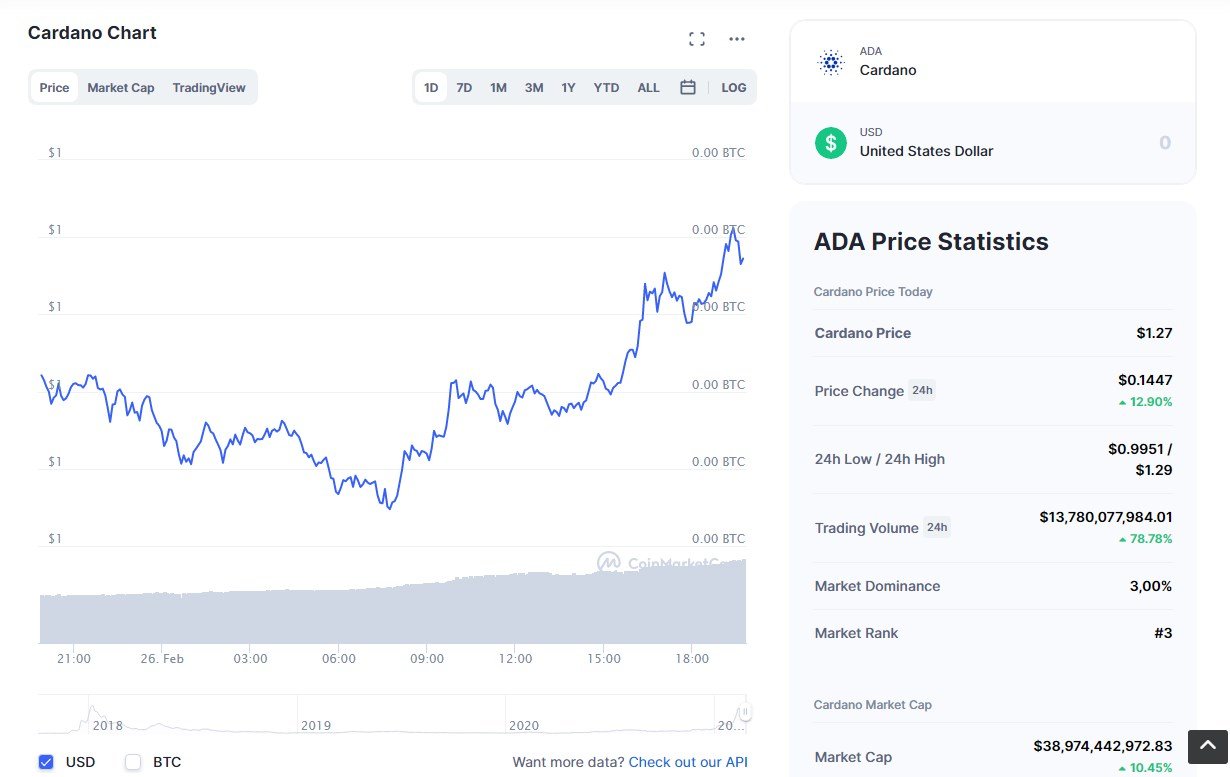Select the YTD time range

606,87
